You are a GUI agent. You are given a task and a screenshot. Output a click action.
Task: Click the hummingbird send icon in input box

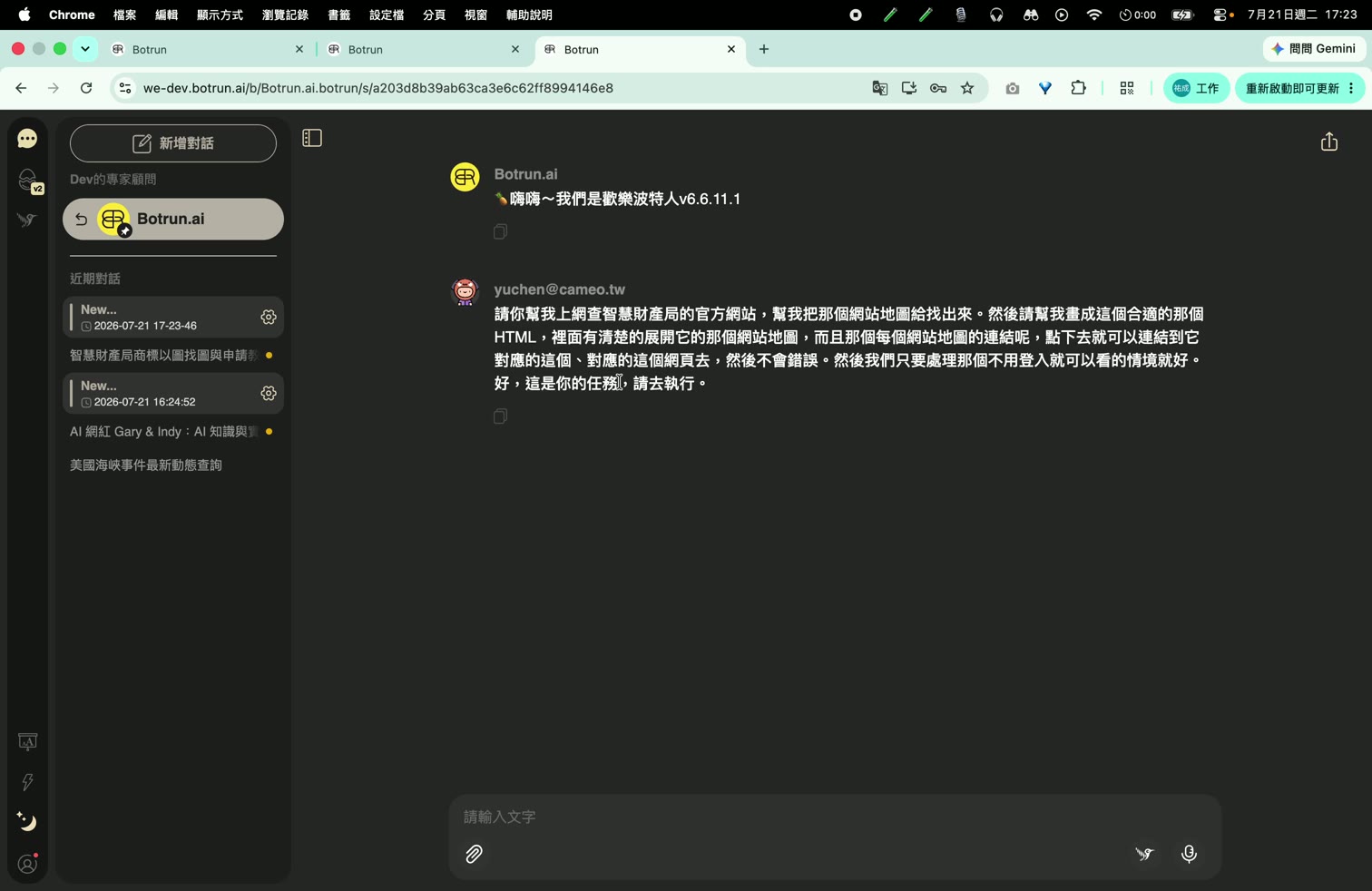click(x=1144, y=854)
